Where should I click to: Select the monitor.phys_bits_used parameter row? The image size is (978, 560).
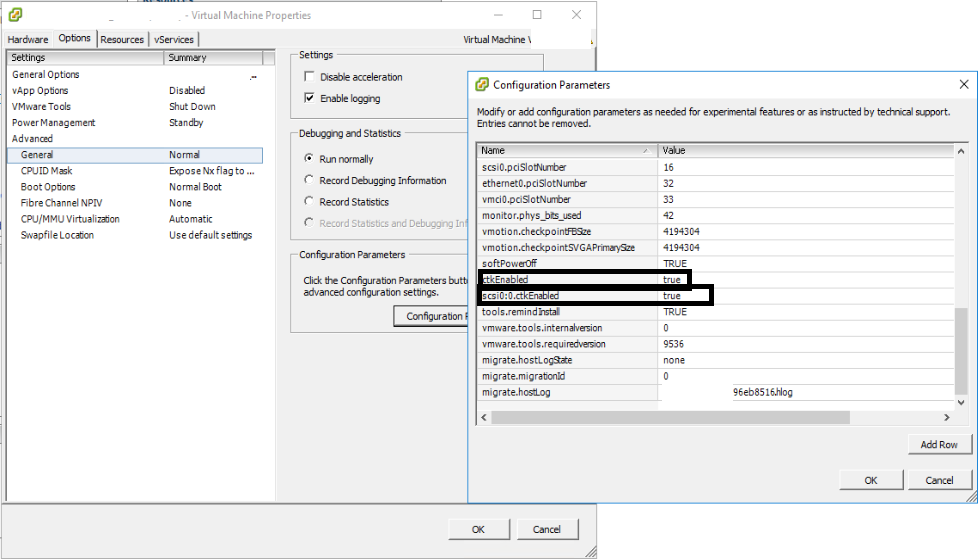coord(715,216)
